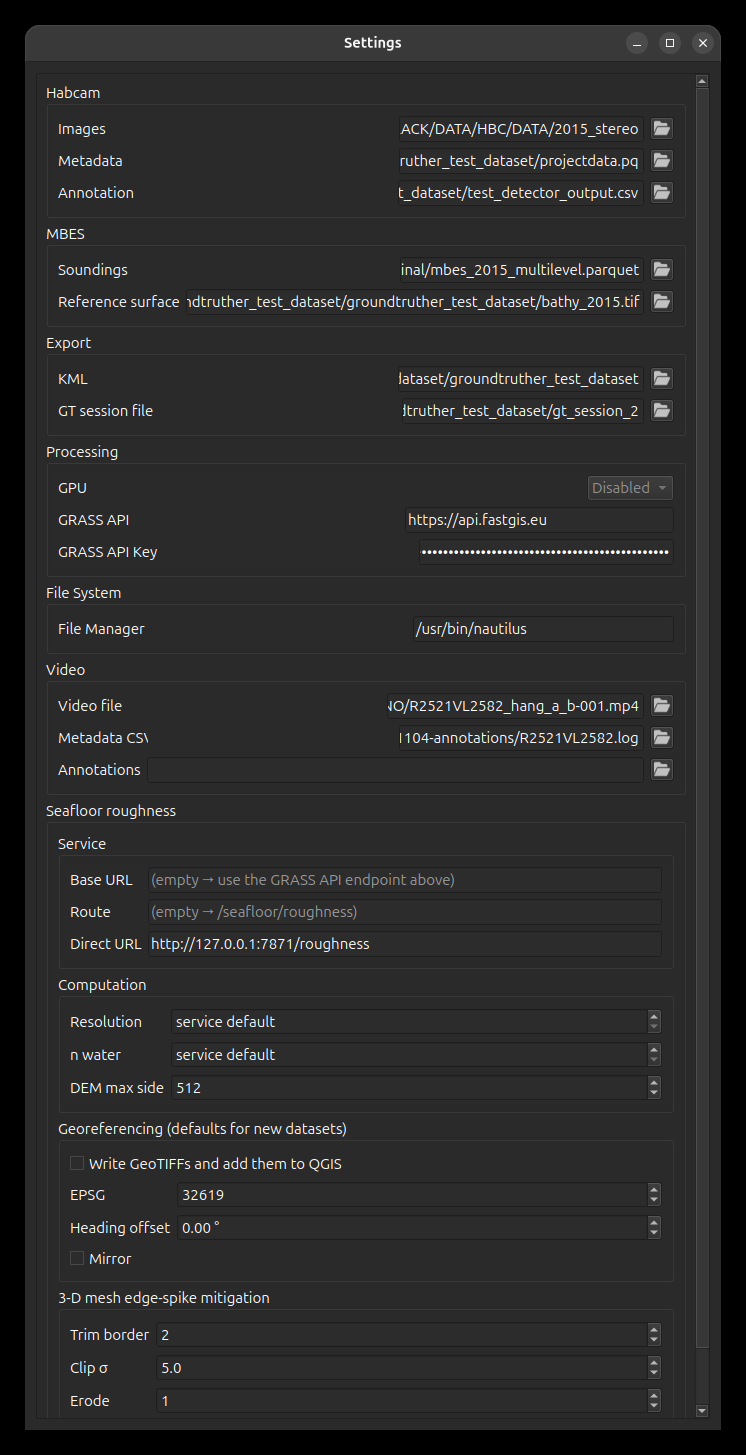Browse for Reference surface file
This screenshot has height=1455, width=746.
[x=661, y=302]
